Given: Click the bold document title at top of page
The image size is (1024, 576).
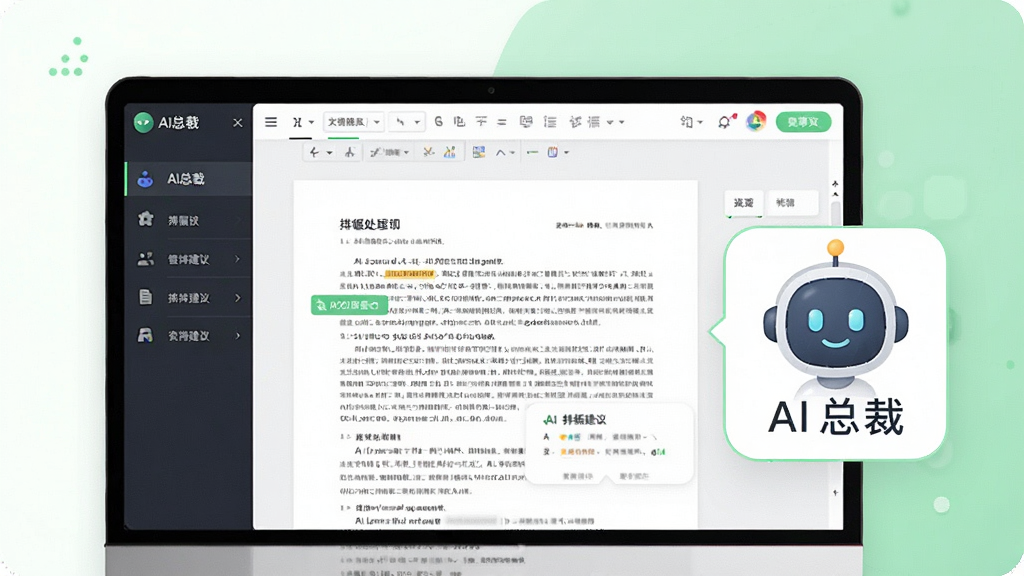Looking at the screenshot, I should point(370,225).
